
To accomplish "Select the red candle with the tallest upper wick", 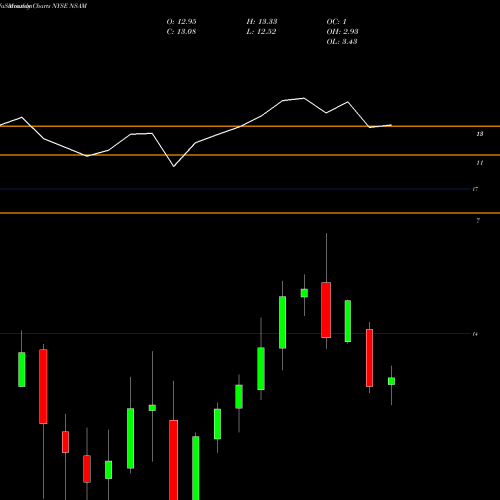I will pyautogui.click(x=326, y=310).
